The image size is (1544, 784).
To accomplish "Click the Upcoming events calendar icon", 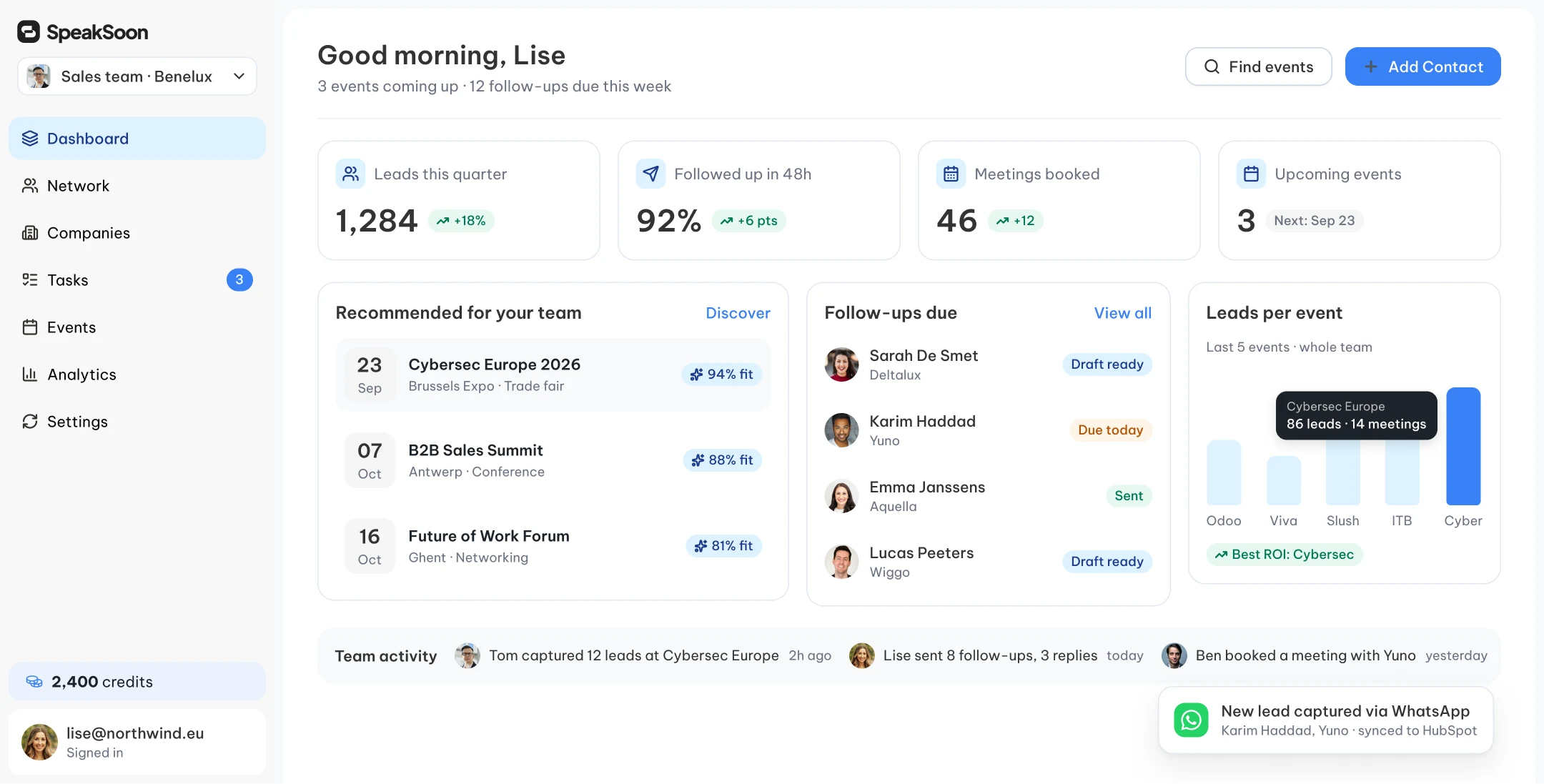I will tap(1251, 174).
